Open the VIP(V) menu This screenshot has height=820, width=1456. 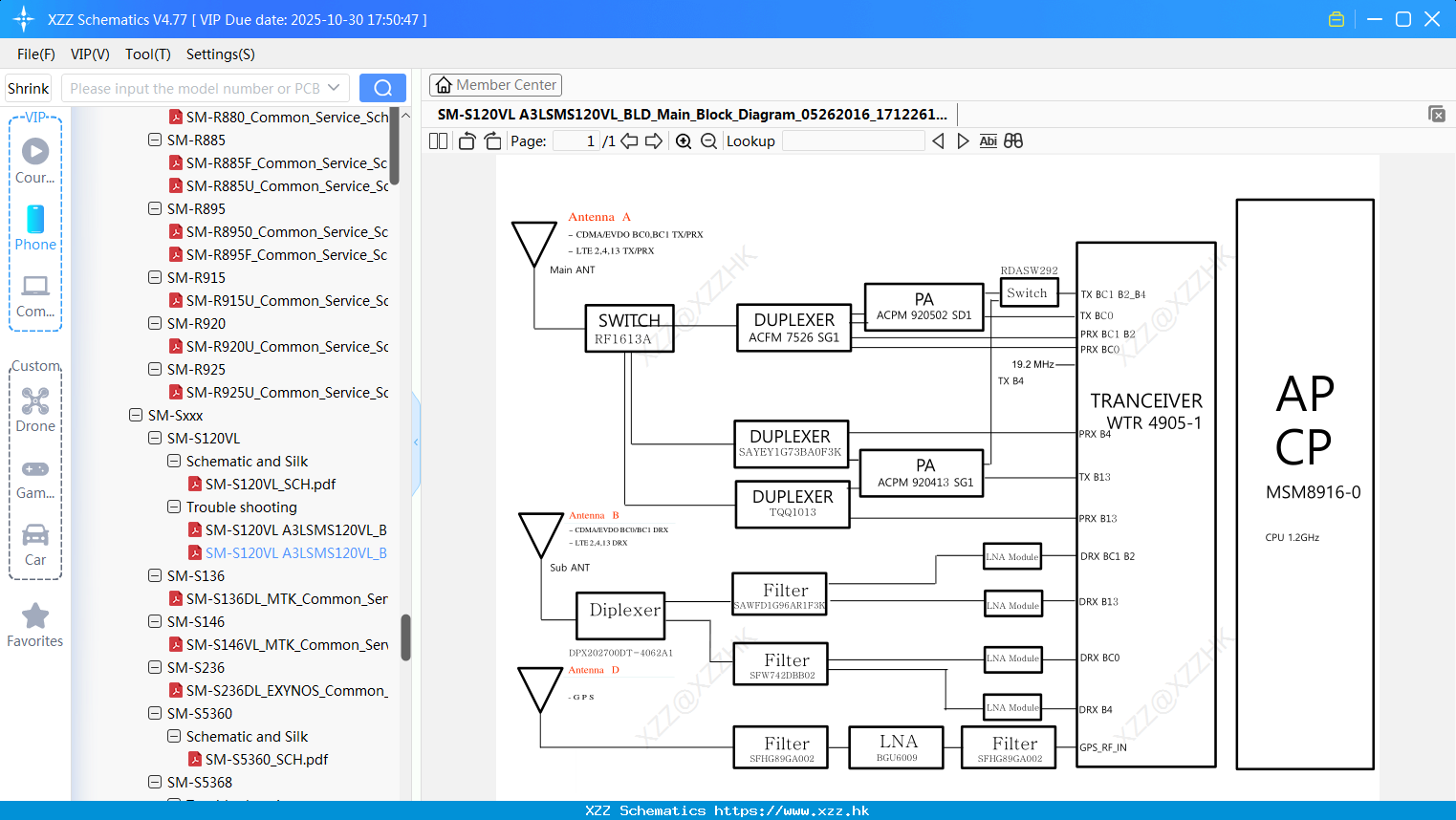tap(90, 54)
